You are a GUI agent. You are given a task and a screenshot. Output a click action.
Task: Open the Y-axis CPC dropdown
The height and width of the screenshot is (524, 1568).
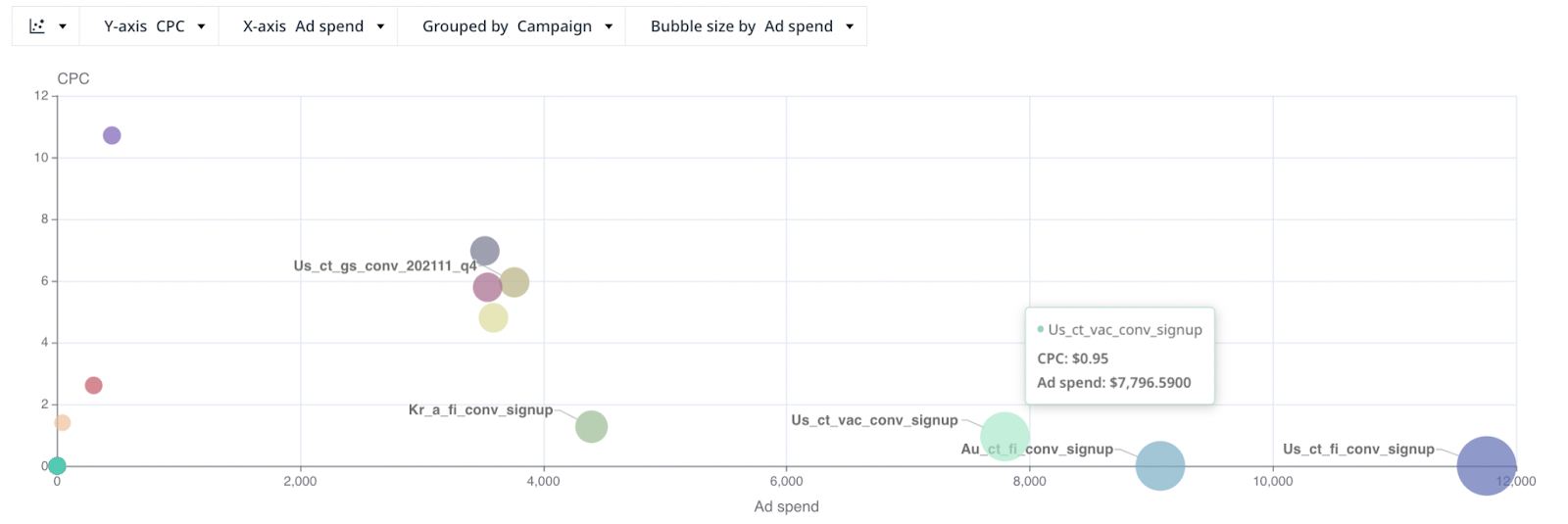[x=154, y=26]
